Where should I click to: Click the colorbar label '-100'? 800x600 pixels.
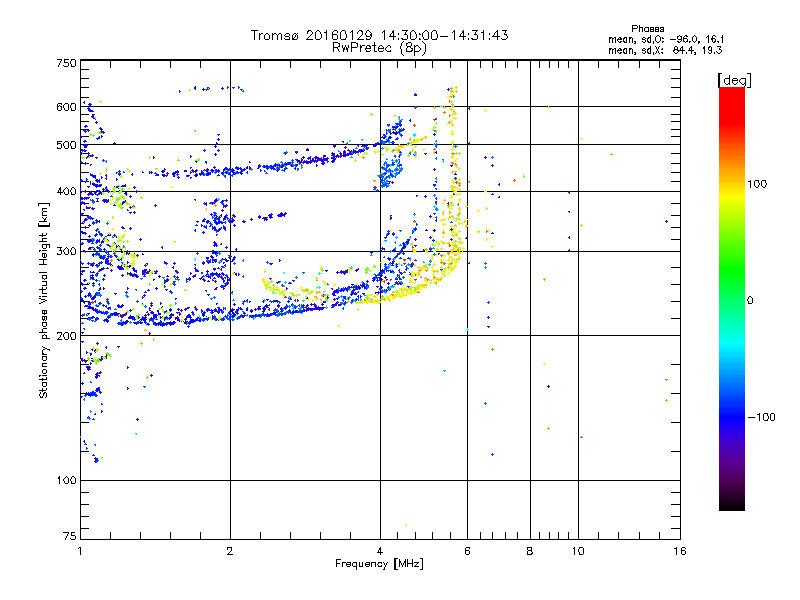tap(761, 417)
